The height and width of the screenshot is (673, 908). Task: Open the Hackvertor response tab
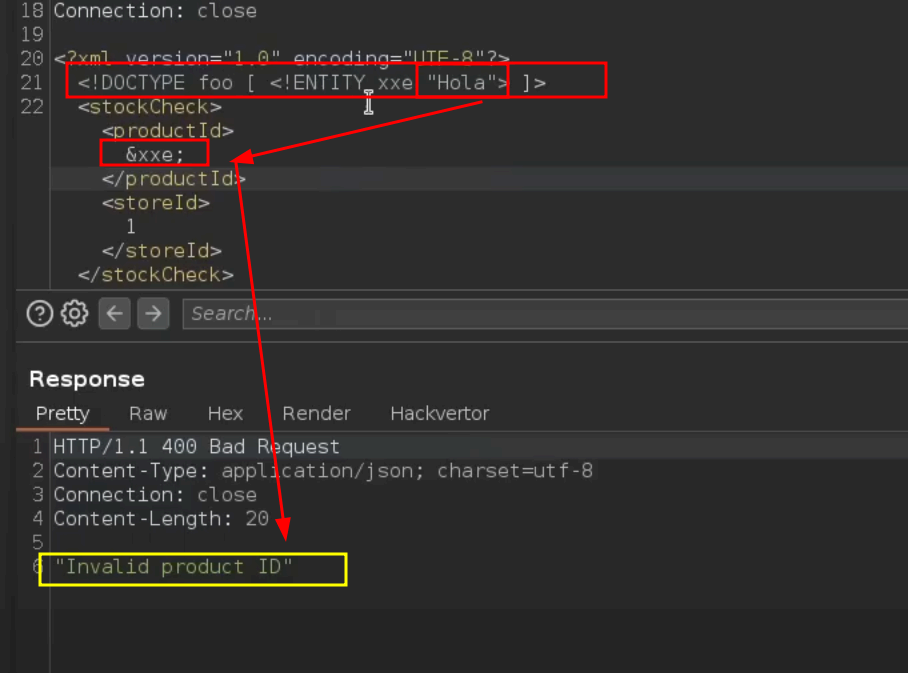[x=440, y=414]
